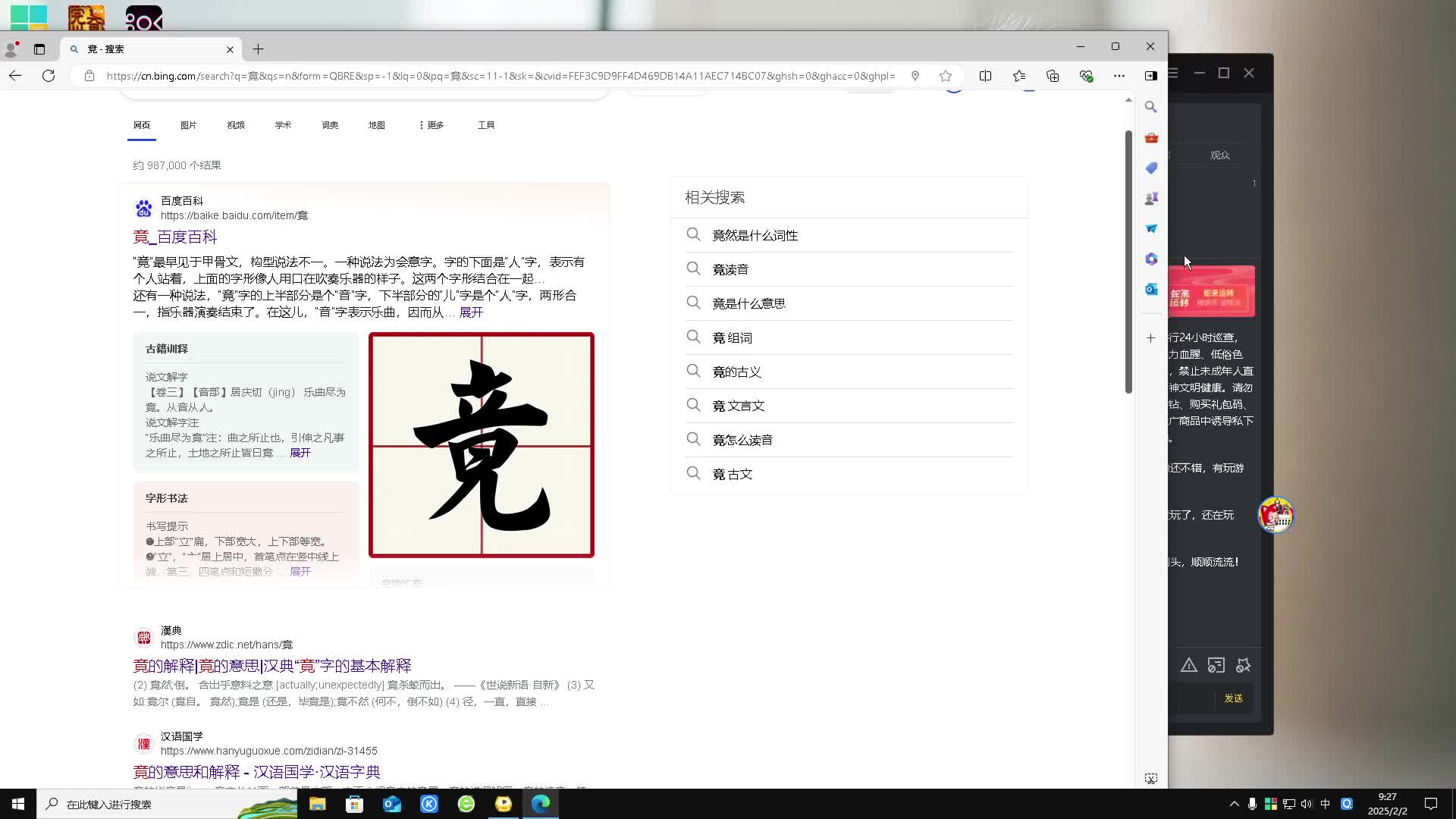Open search in the Edge sidebar
This screenshot has height=819, width=1456.
click(1151, 107)
